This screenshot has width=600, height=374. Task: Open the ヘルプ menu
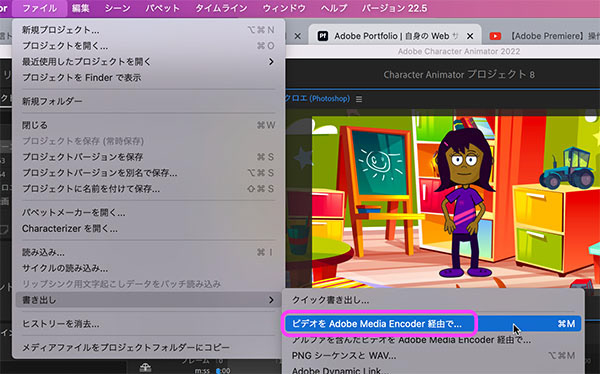pos(334,8)
